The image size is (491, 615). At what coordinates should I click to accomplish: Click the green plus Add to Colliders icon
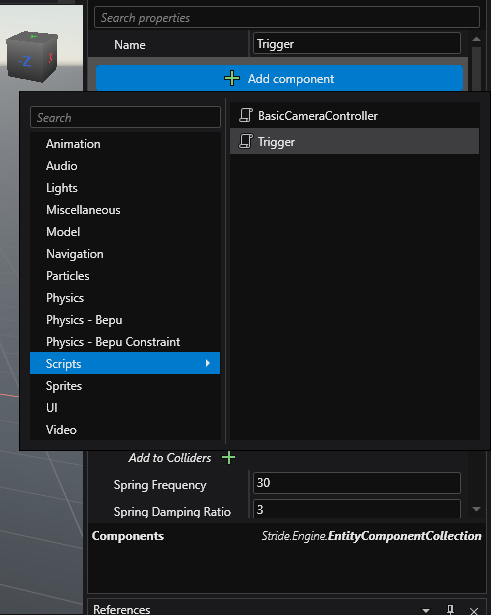[228, 457]
